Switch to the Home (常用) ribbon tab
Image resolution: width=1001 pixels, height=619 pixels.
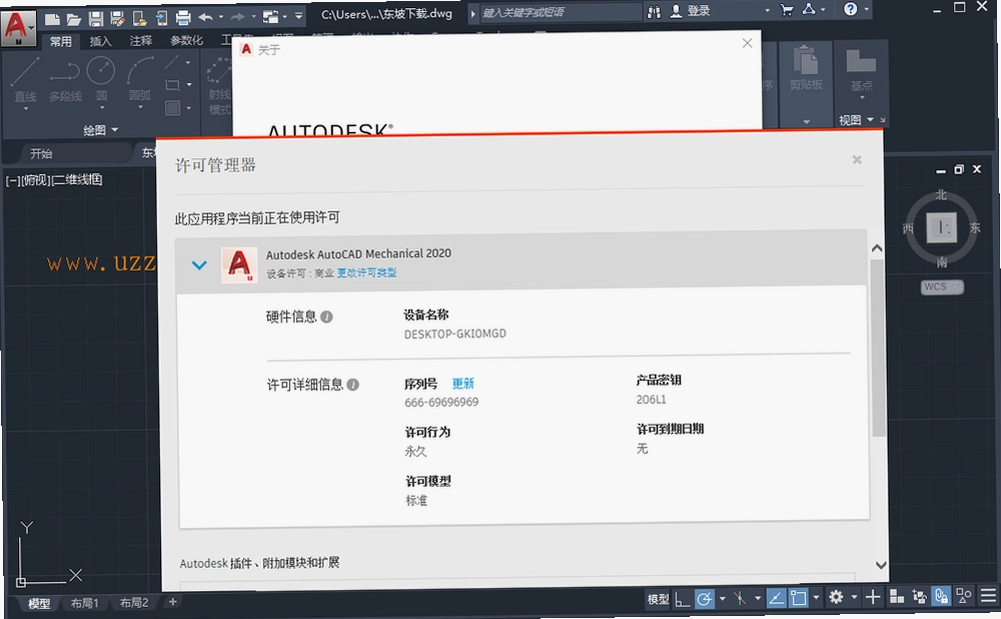[x=61, y=41]
